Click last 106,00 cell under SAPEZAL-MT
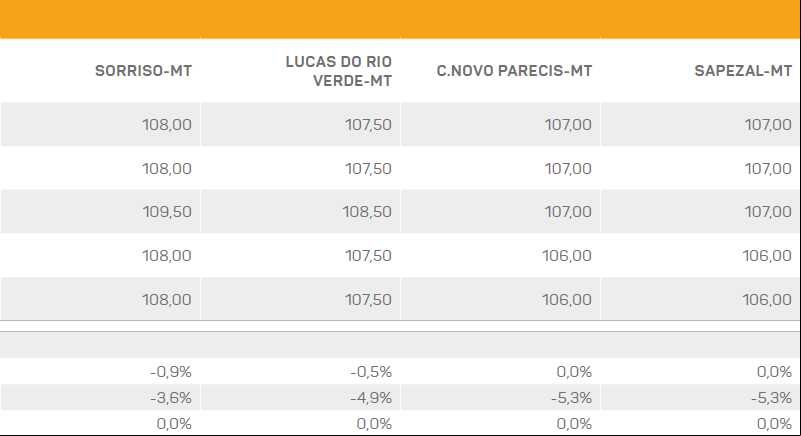 point(767,300)
